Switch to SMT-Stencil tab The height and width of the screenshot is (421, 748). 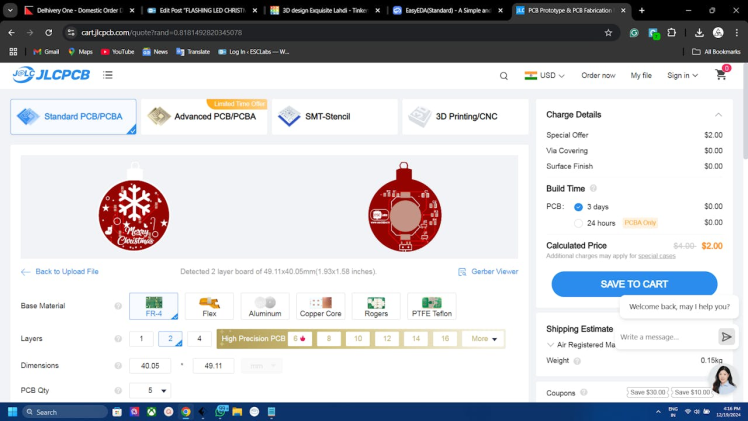334,116
